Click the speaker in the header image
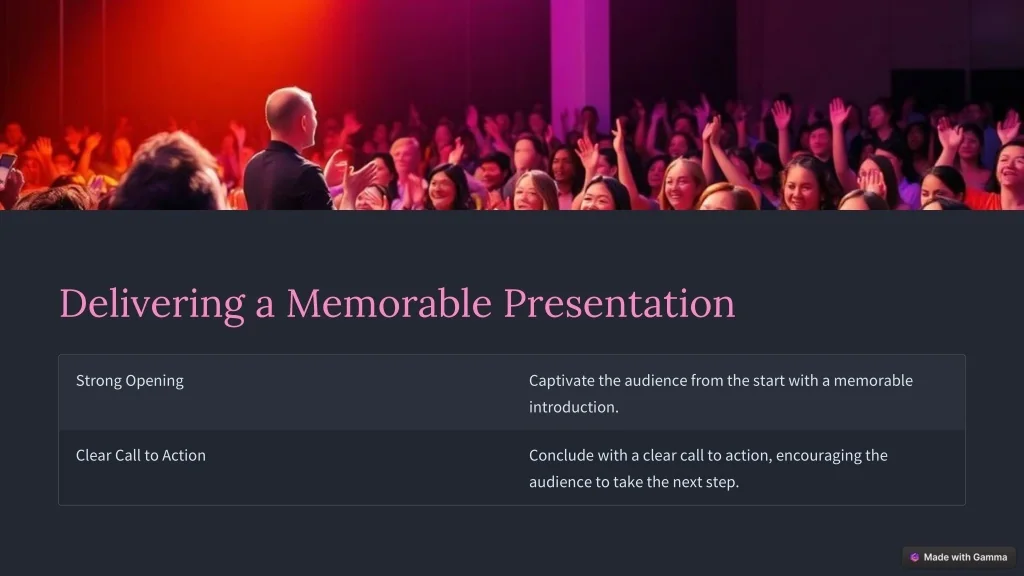Screen dimensions: 1024x576 (x=287, y=149)
